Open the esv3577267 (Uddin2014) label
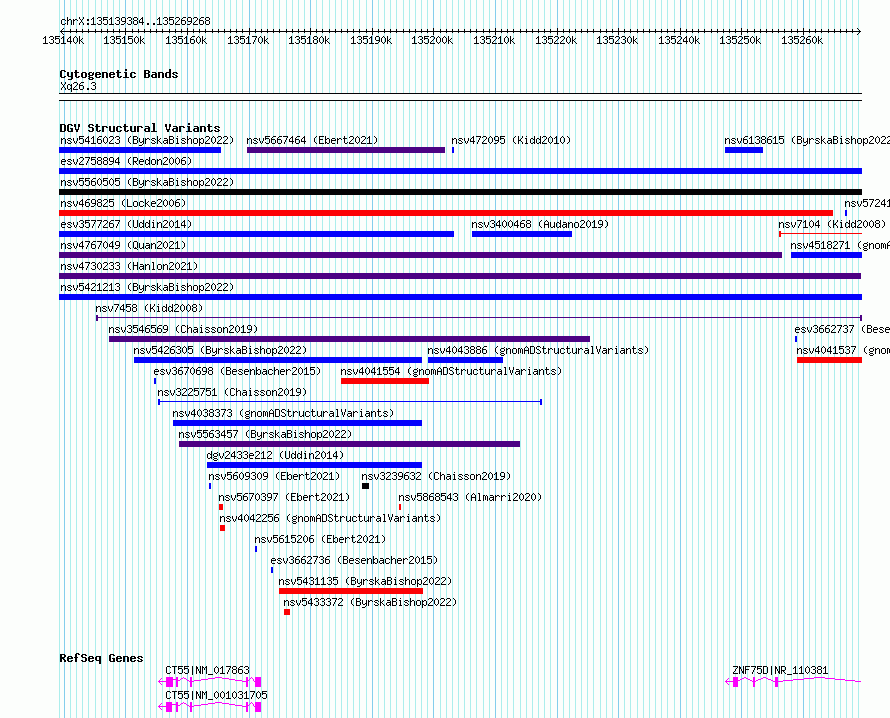This screenshot has width=890, height=718. coord(126,224)
